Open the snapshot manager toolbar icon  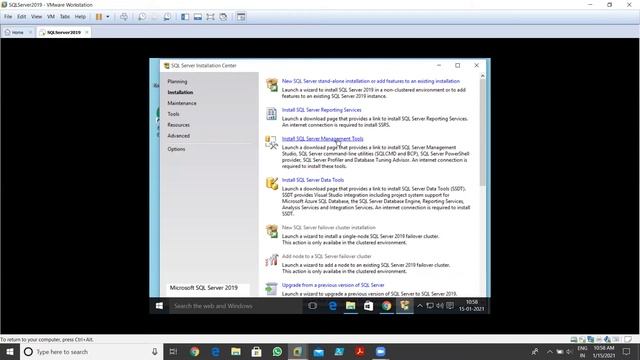click(167, 17)
